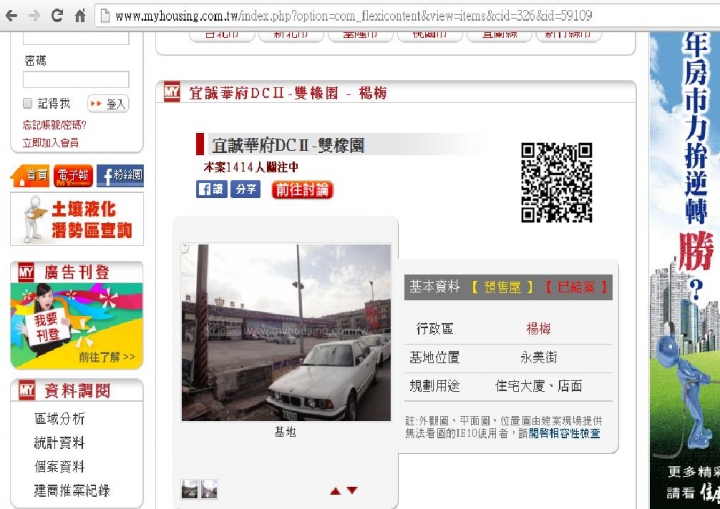Click the 住宅大廈、店面 usage value
Screen dimensions: 720x509
(539, 386)
